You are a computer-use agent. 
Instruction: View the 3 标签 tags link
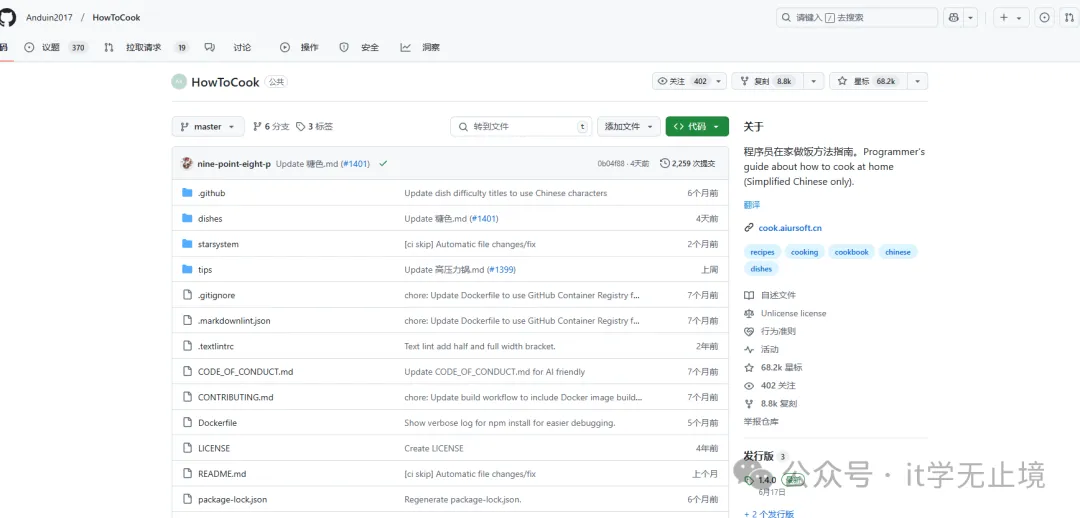coord(315,127)
